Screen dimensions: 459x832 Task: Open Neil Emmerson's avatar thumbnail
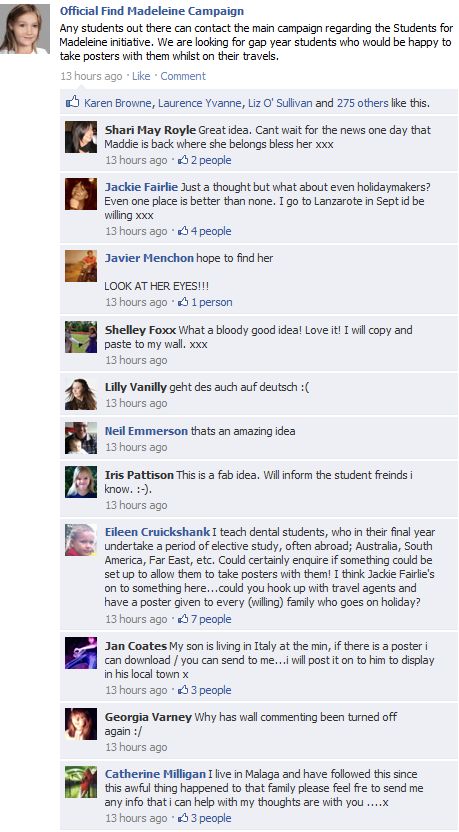pos(81,438)
